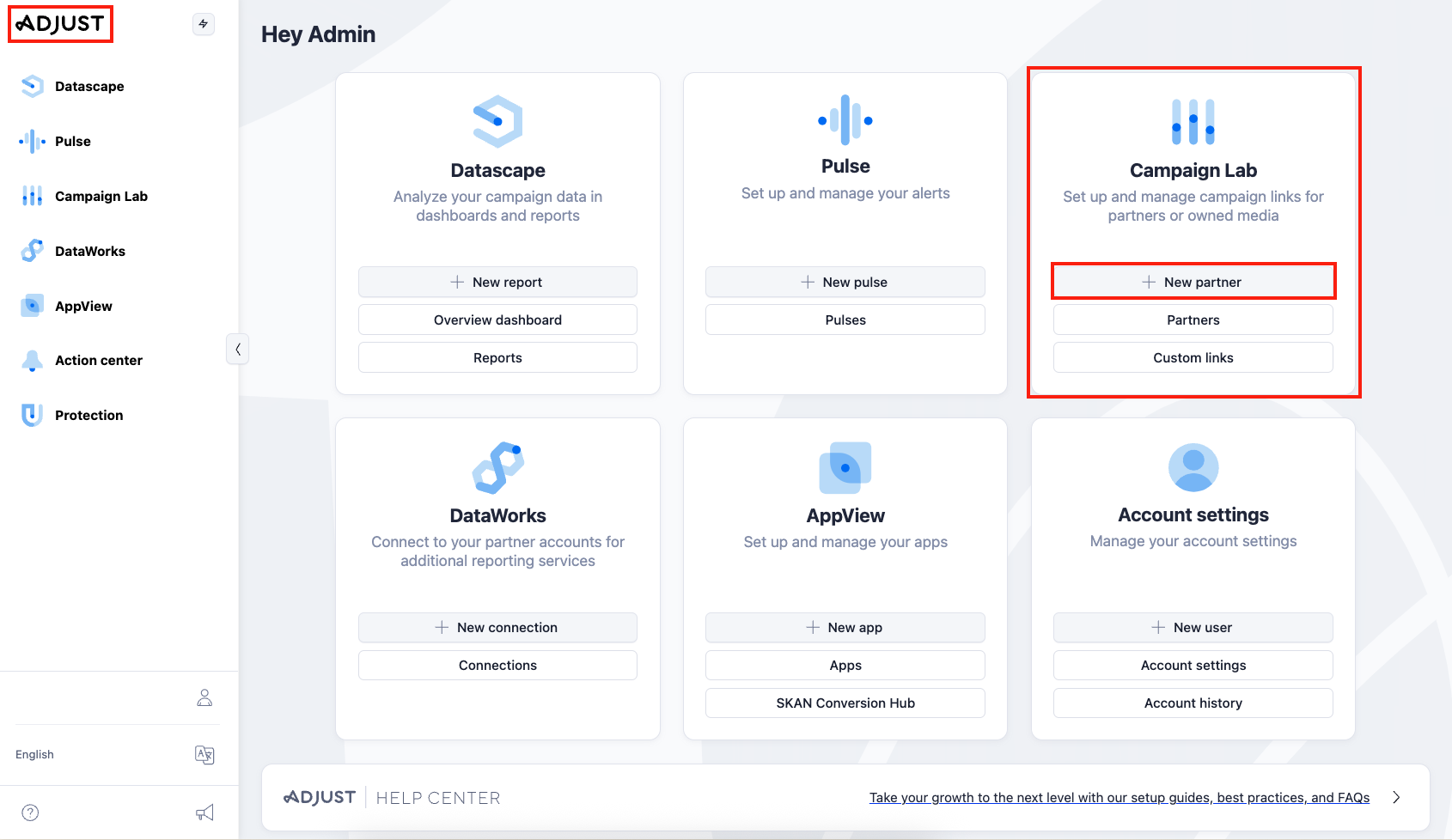Click the AppView card heading
This screenshot has height=840, width=1452.
tap(845, 515)
